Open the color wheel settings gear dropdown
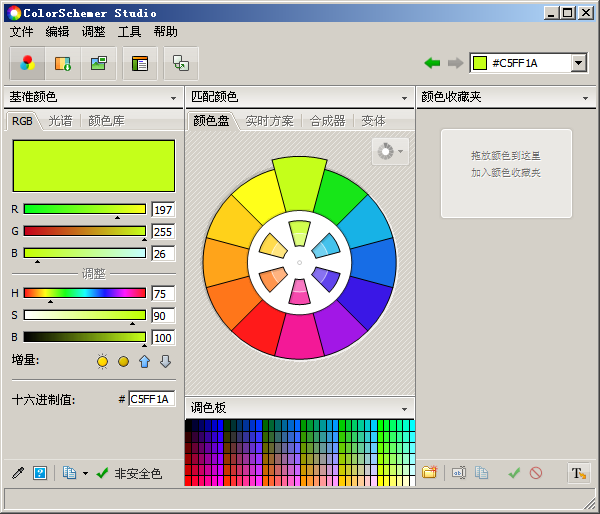600x514 pixels. [x=389, y=152]
